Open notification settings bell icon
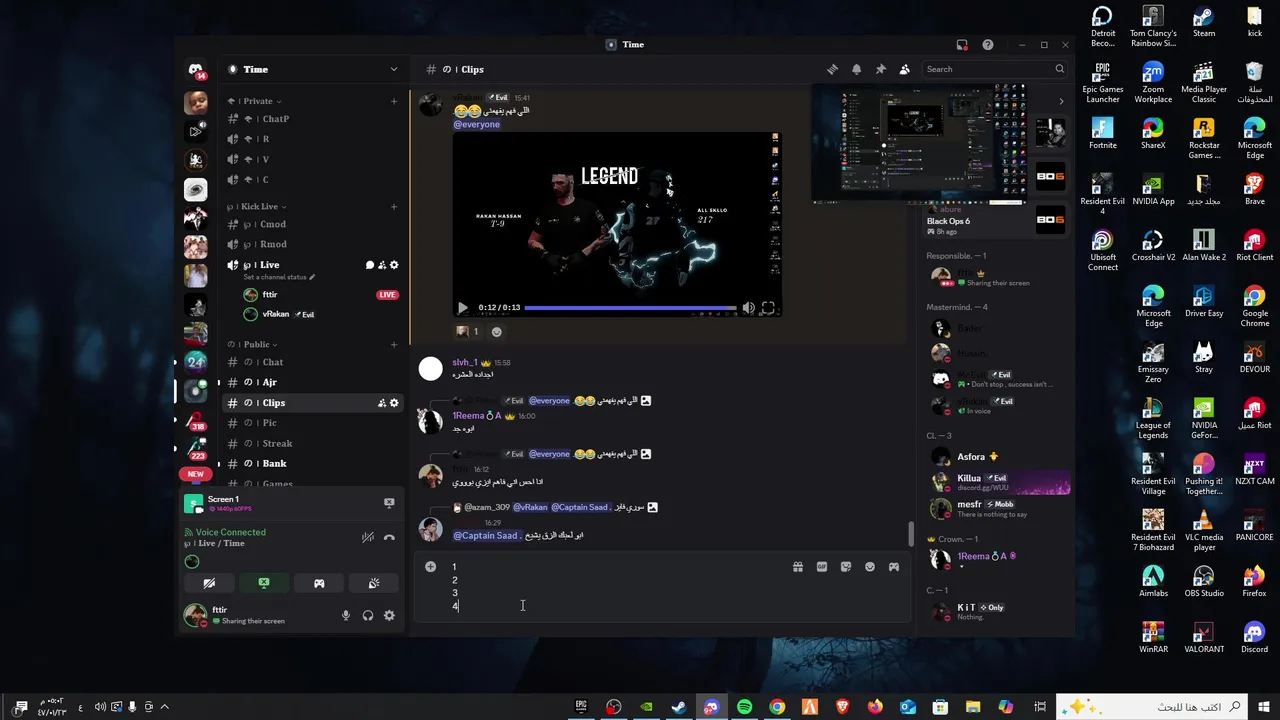The height and width of the screenshot is (720, 1280). pos(856,69)
